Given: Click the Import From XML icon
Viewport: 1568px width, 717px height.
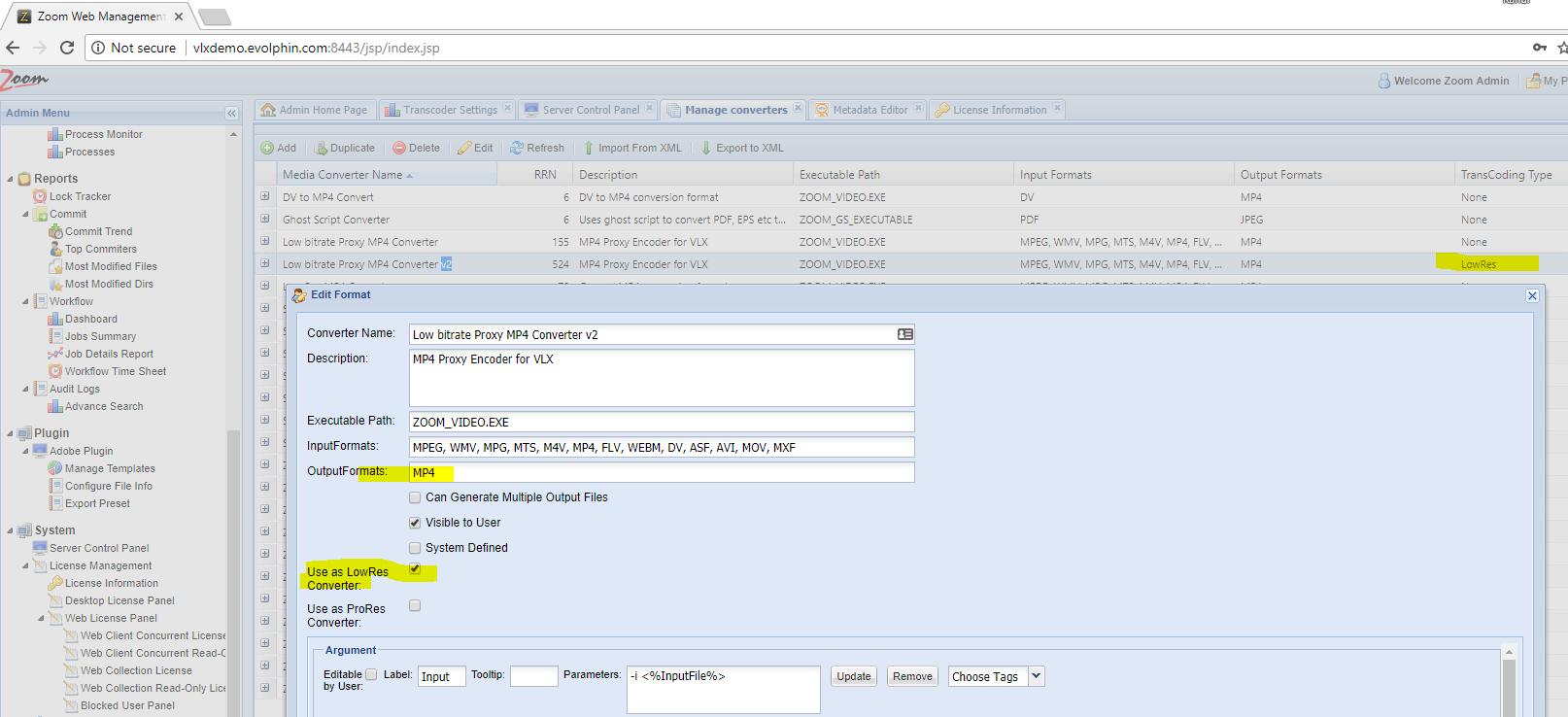Looking at the screenshot, I should point(589,148).
